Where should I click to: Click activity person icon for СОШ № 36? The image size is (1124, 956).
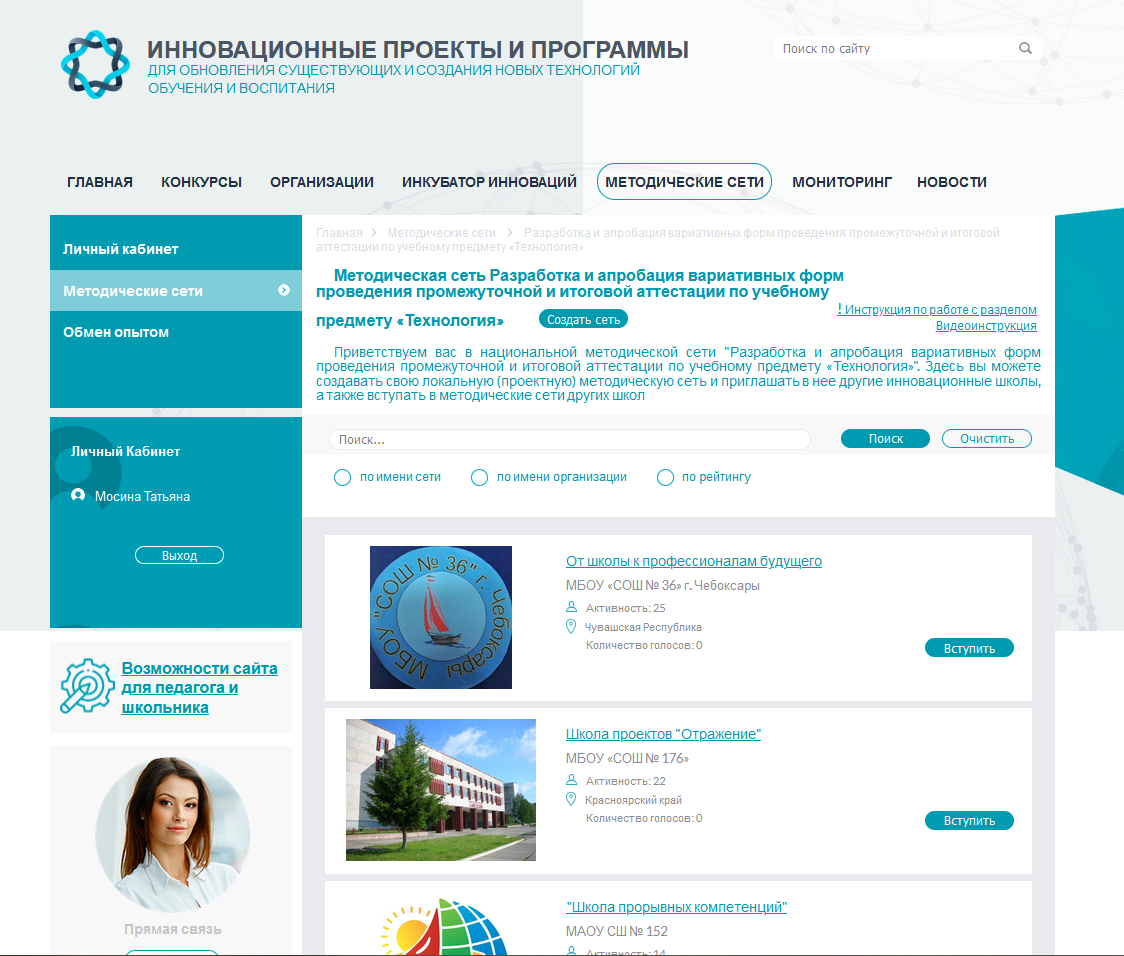(571, 607)
